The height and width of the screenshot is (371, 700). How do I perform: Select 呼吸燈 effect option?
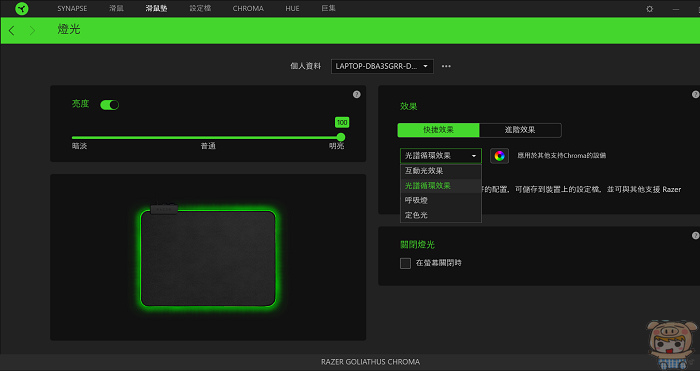(x=441, y=200)
